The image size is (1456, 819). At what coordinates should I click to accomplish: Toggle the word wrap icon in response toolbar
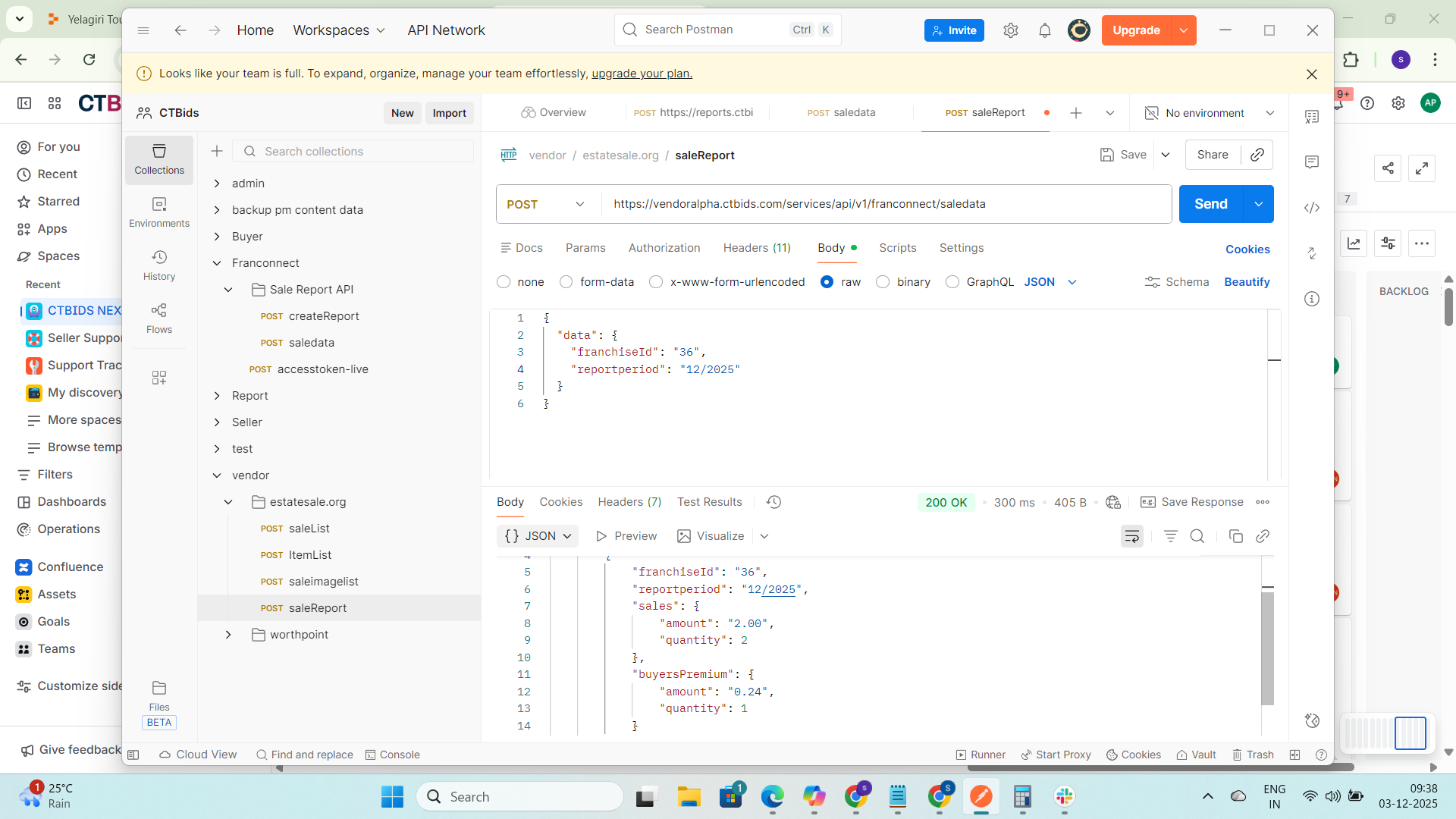point(1131,536)
